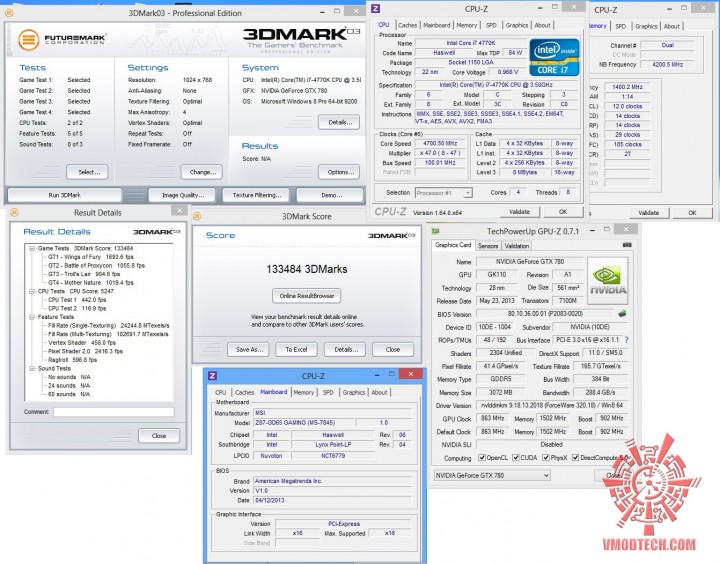Screen dimensions: 720x564
Task: Click Details button in 3DMark Score window
Action: point(345,350)
